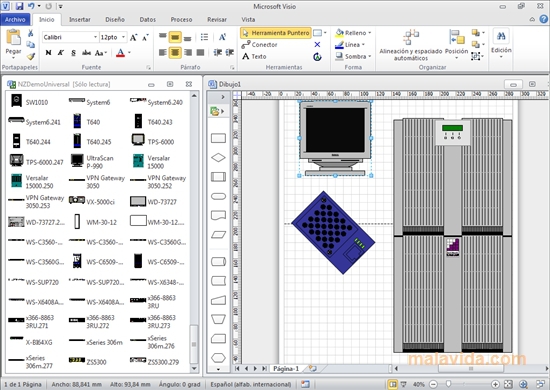Screen dimensions: 550x390
Task: Open the Aa change case dropdown
Action: pos(100,53)
